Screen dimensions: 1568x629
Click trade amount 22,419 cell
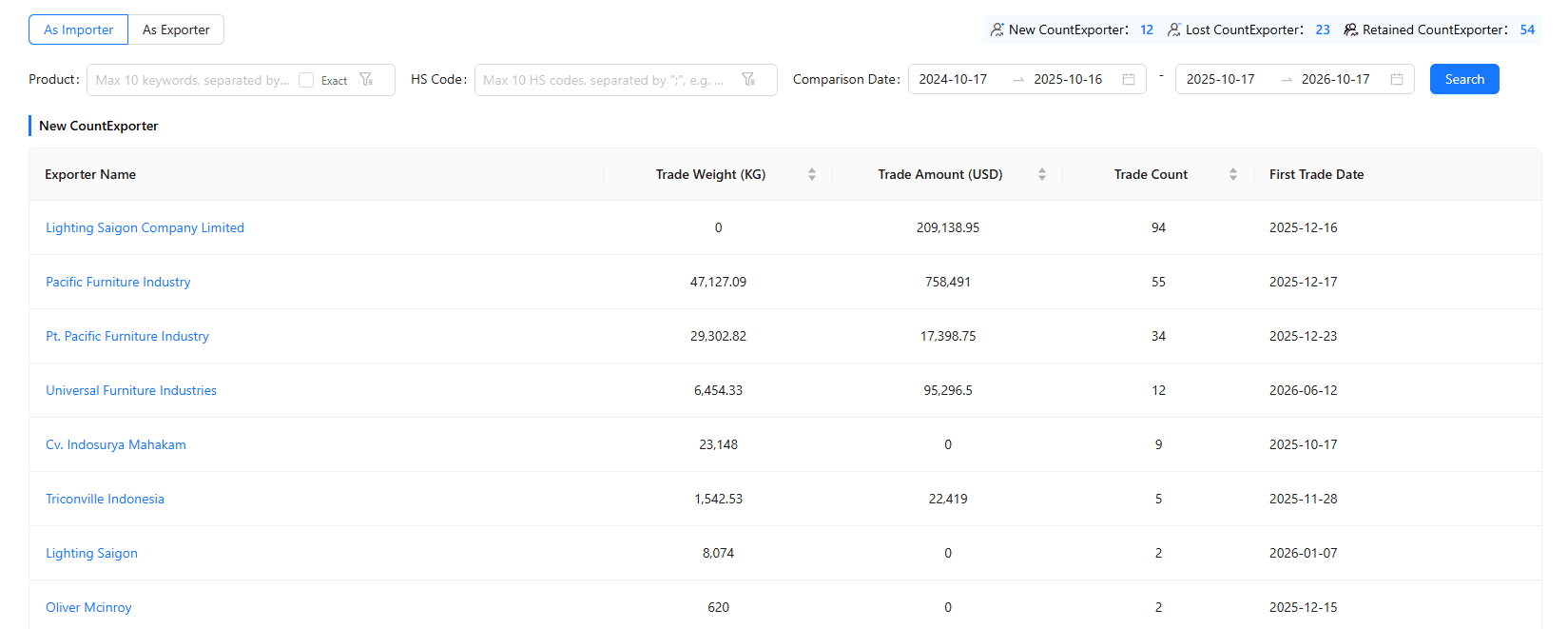948,499
